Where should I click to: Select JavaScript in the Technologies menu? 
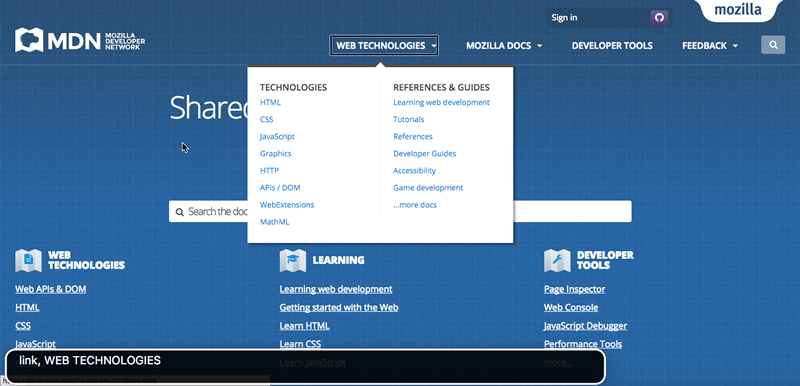click(x=277, y=137)
